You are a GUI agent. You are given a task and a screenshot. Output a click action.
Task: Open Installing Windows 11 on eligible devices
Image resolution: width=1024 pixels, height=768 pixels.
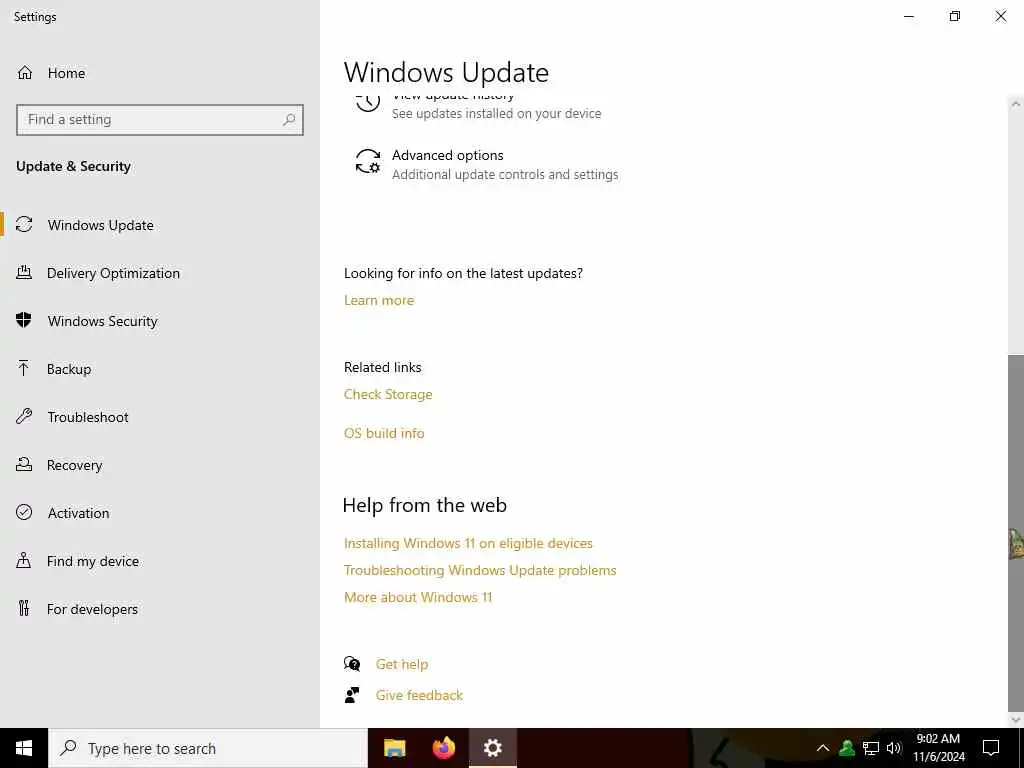(x=468, y=543)
